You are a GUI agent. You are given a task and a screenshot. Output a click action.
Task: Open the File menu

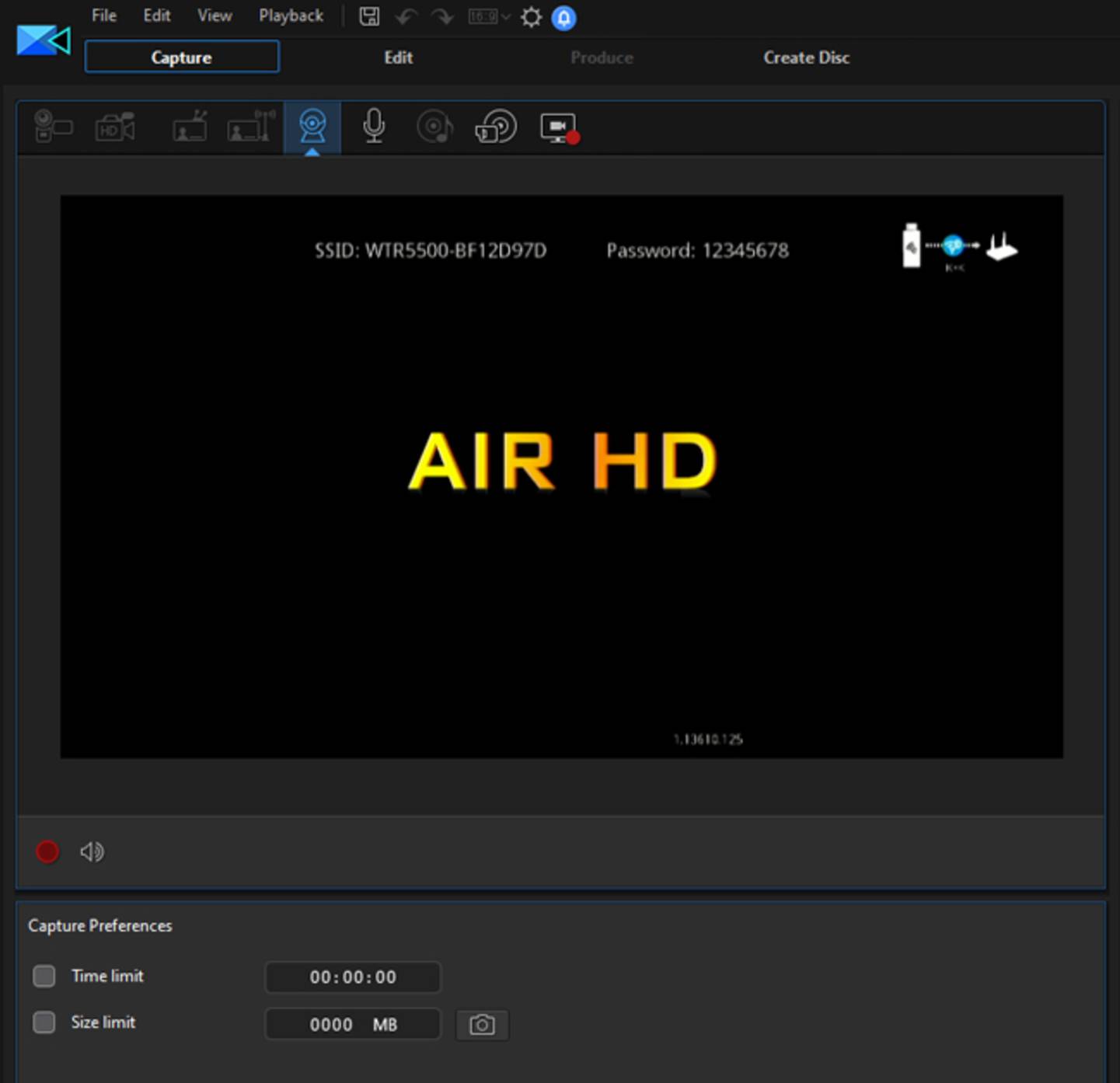[x=103, y=16]
